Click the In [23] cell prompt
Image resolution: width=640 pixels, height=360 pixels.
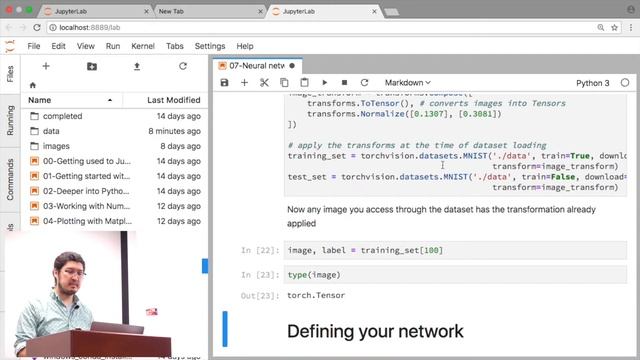pos(260,275)
